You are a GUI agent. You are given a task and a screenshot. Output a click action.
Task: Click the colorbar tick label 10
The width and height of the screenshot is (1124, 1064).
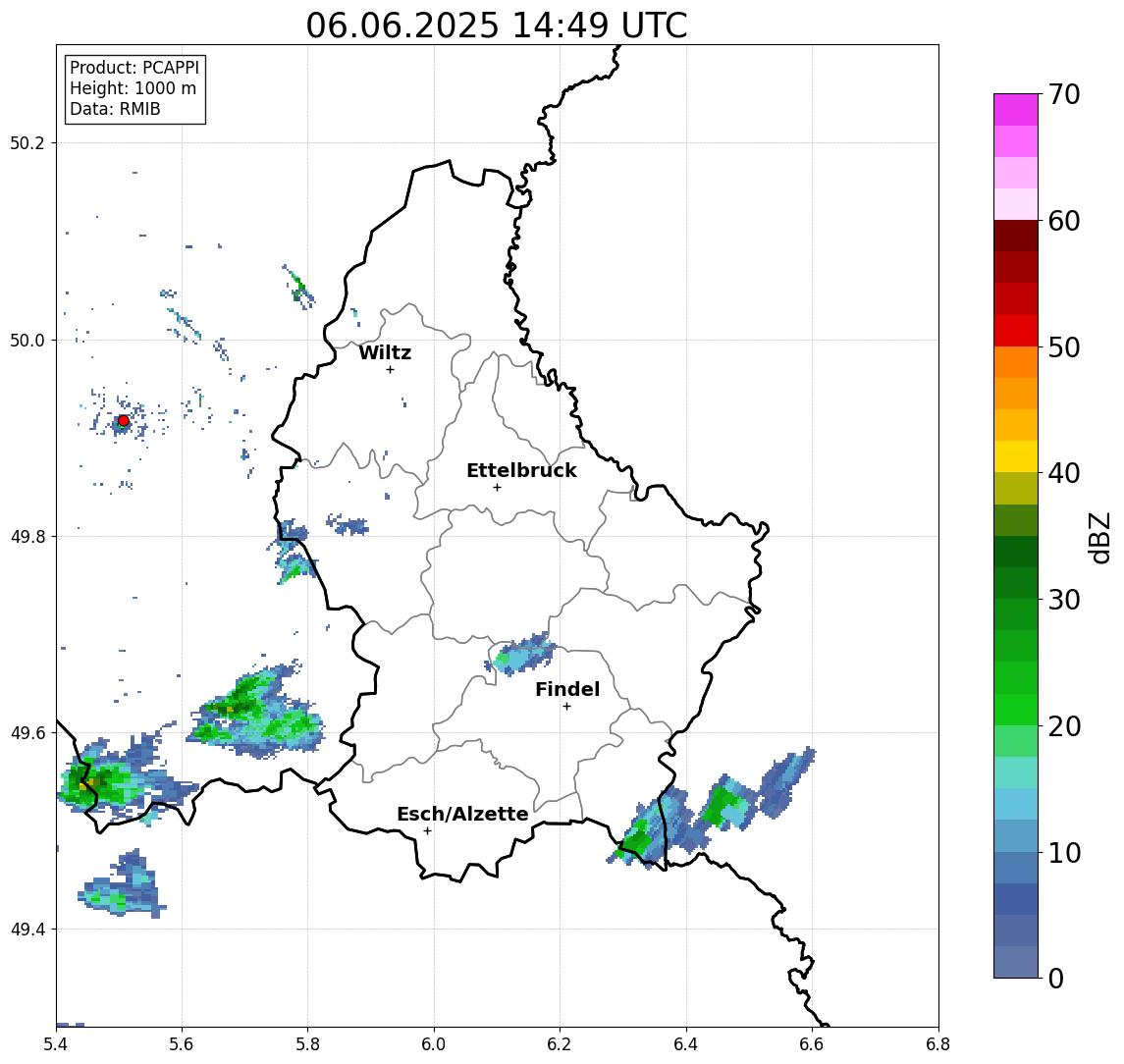(1064, 852)
